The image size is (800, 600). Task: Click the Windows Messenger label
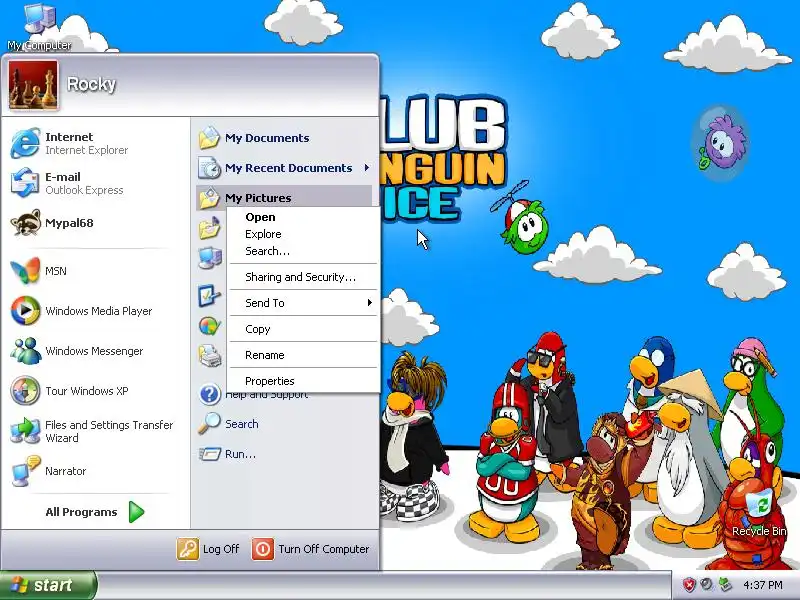(x=94, y=351)
